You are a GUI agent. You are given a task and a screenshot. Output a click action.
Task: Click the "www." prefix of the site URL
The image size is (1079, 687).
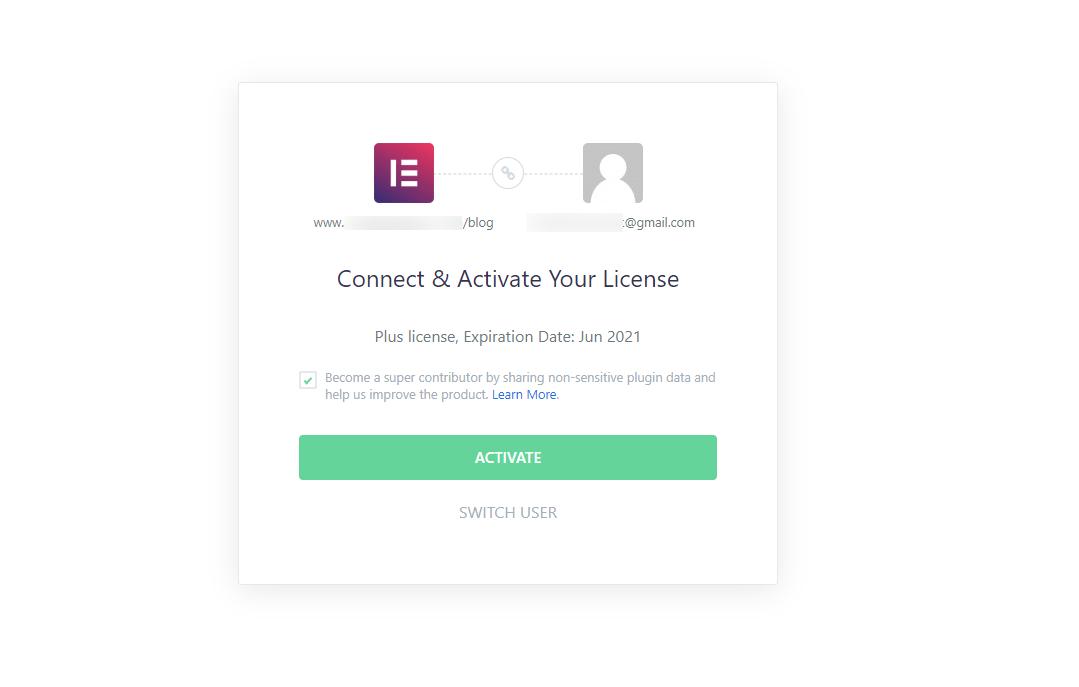[329, 223]
